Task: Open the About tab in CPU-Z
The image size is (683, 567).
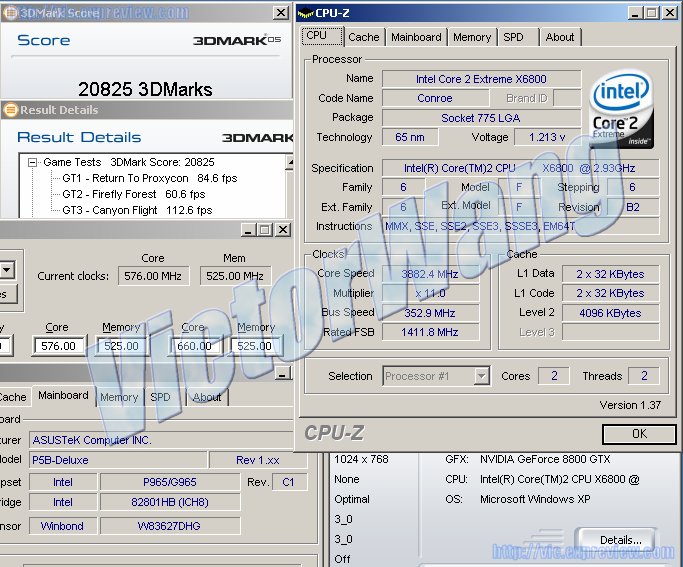Action: (560, 37)
